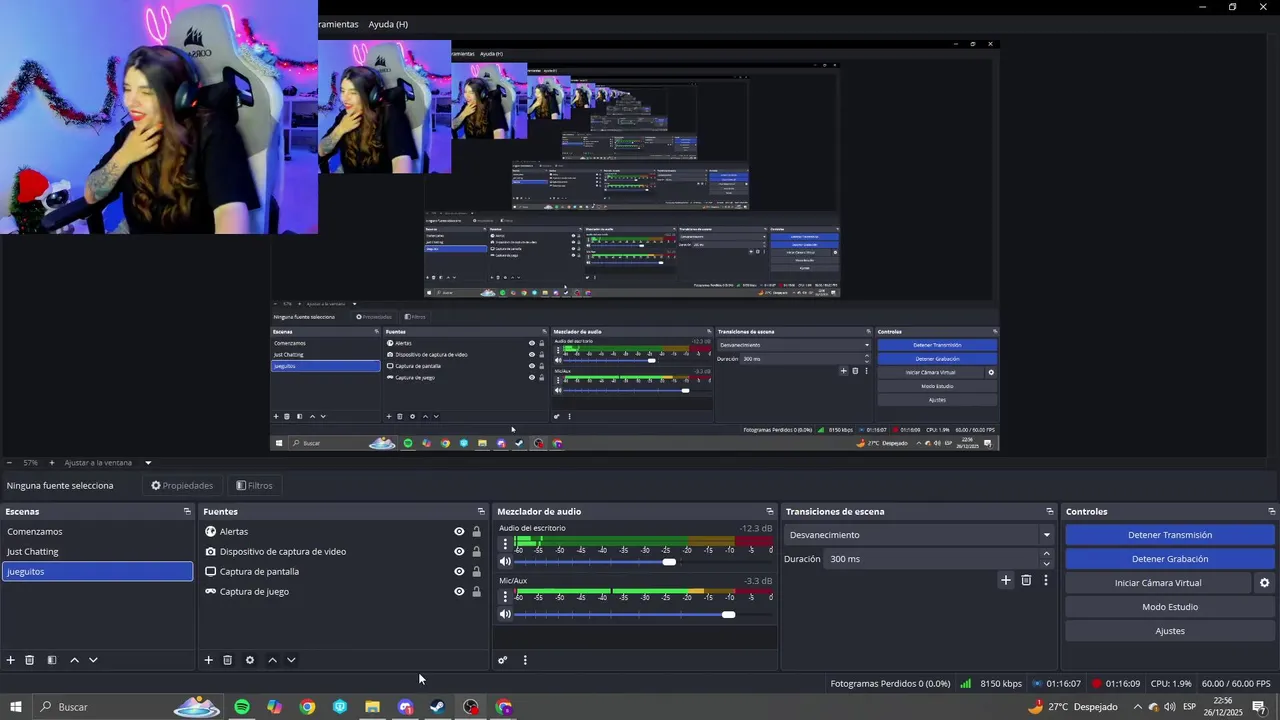Open Ajustes settings
The image size is (1280, 720).
[1170, 631]
